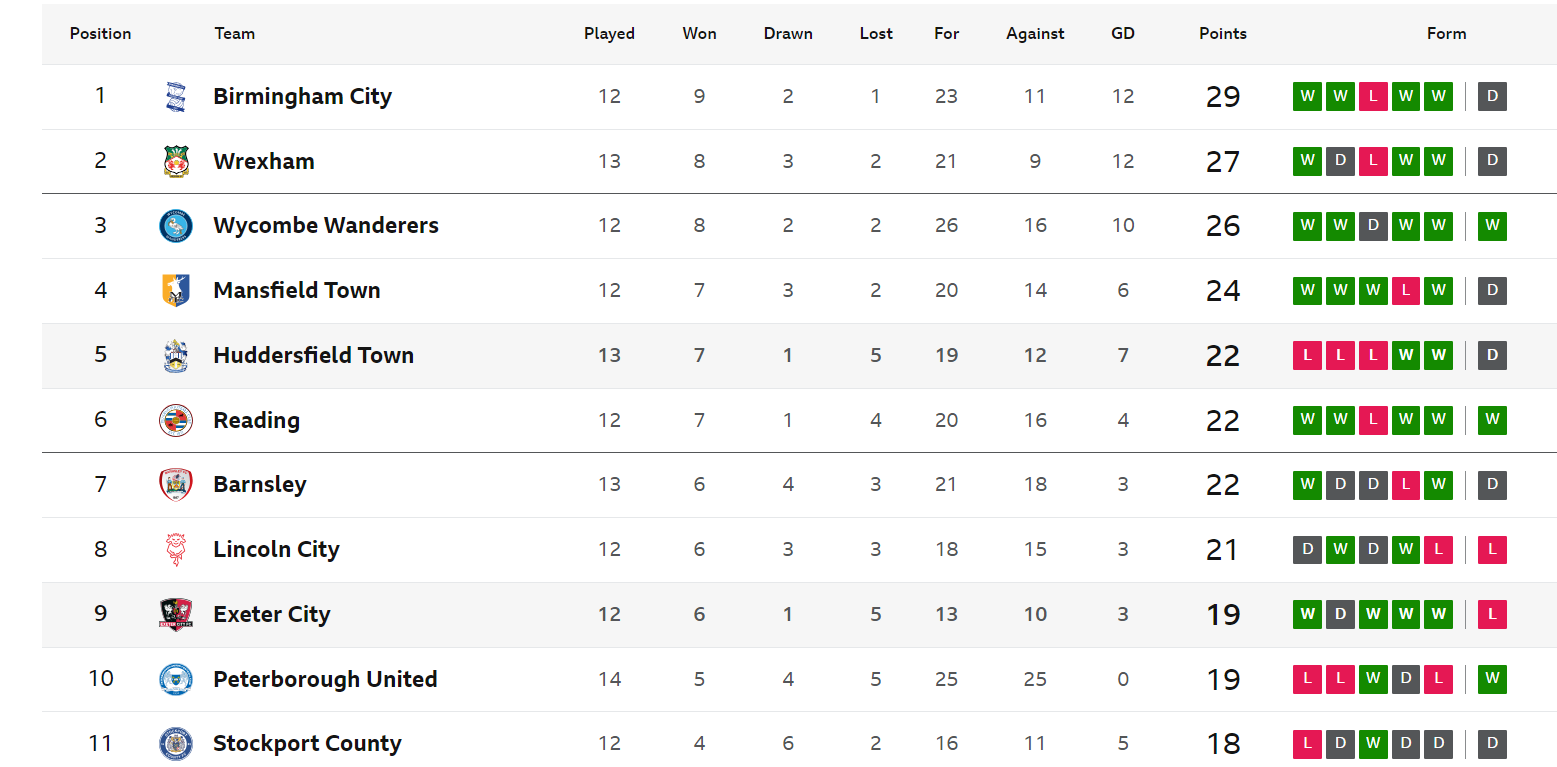Select the Wycombe Wanderers crest icon
1557x767 pixels.
pos(176,226)
